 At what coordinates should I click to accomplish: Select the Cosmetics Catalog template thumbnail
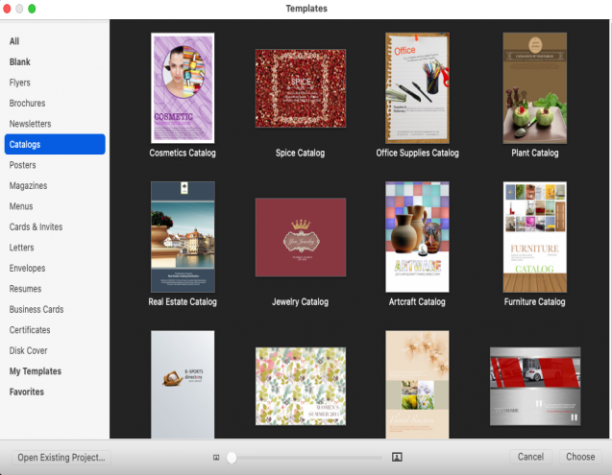click(x=183, y=88)
